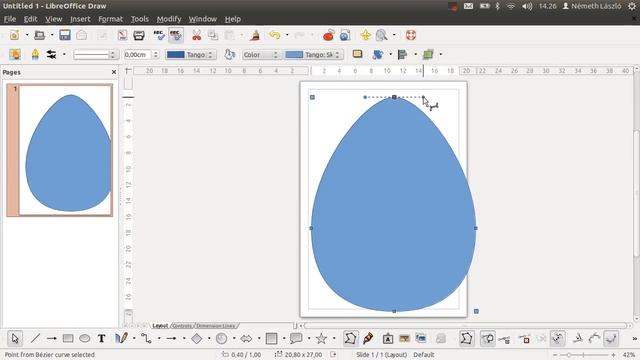Image resolution: width=640 pixels, height=360 pixels.
Task: Open the Insert menu
Action: [x=80, y=19]
